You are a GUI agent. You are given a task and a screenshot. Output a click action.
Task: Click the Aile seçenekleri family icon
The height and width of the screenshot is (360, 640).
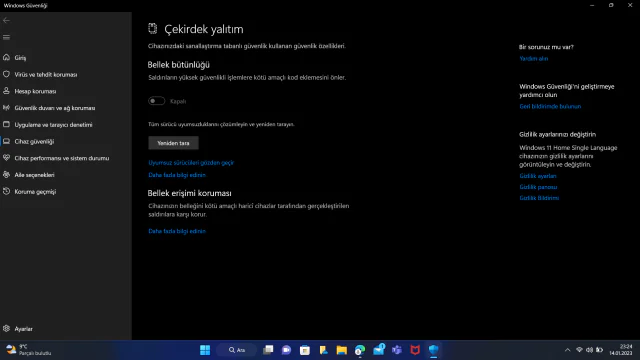tap(6, 175)
